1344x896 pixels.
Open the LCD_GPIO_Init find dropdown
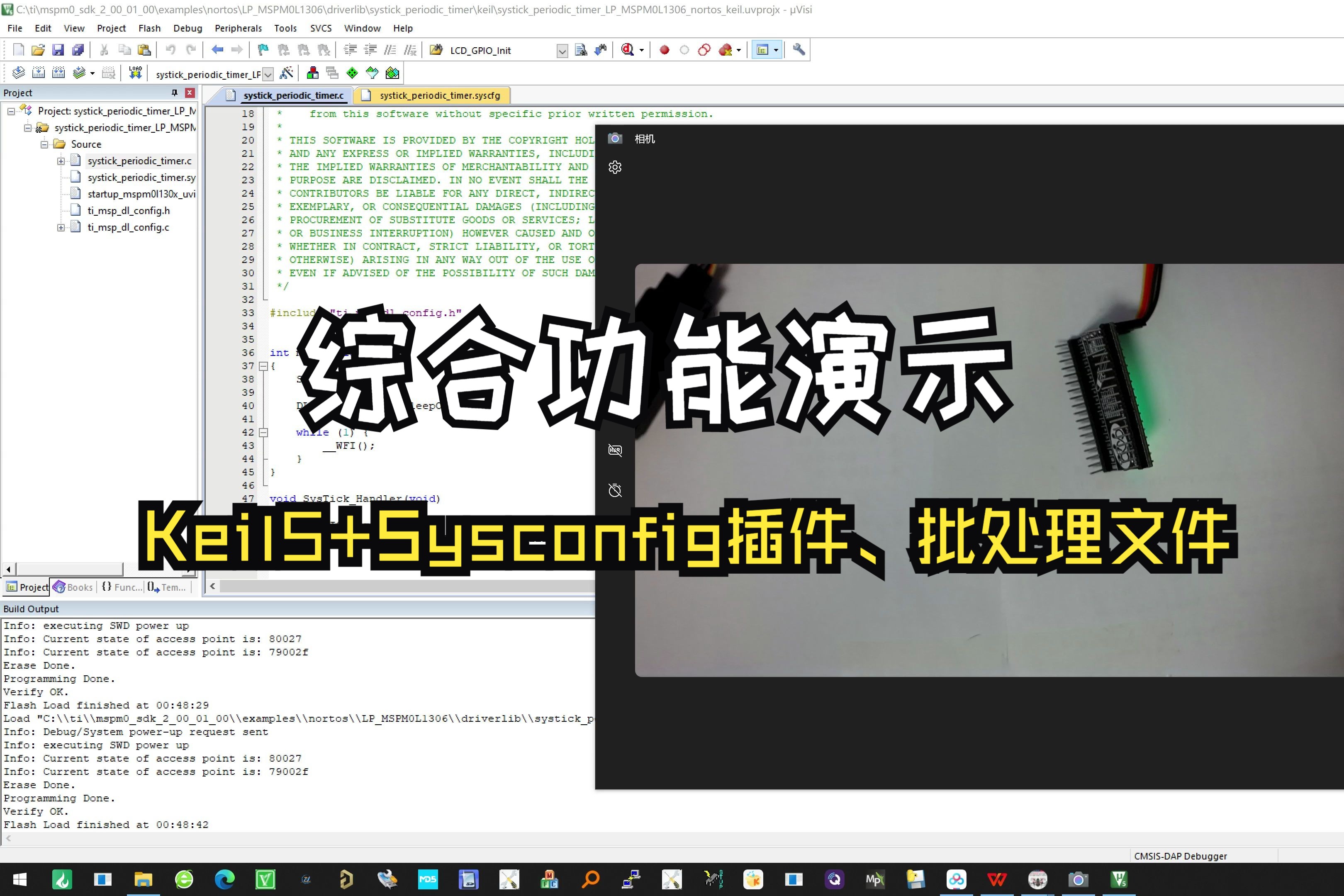[562, 51]
